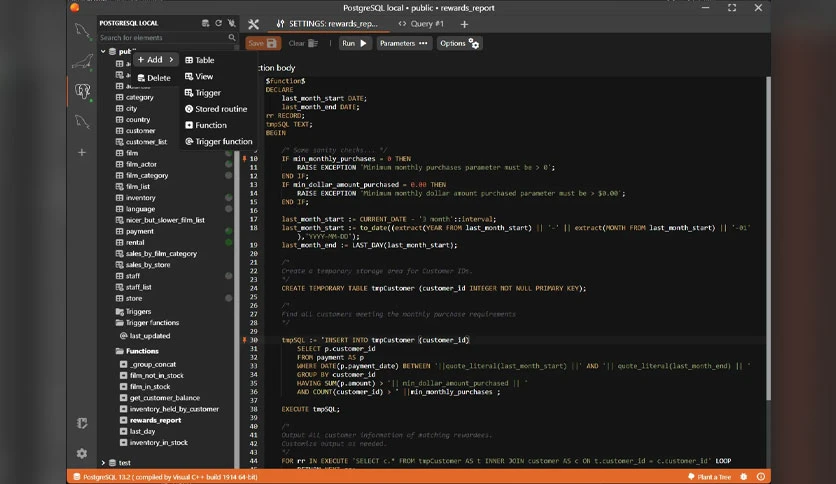The width and height of the screenshot is (836, 484).
Task: Select the inventory table
Action: 136,198
